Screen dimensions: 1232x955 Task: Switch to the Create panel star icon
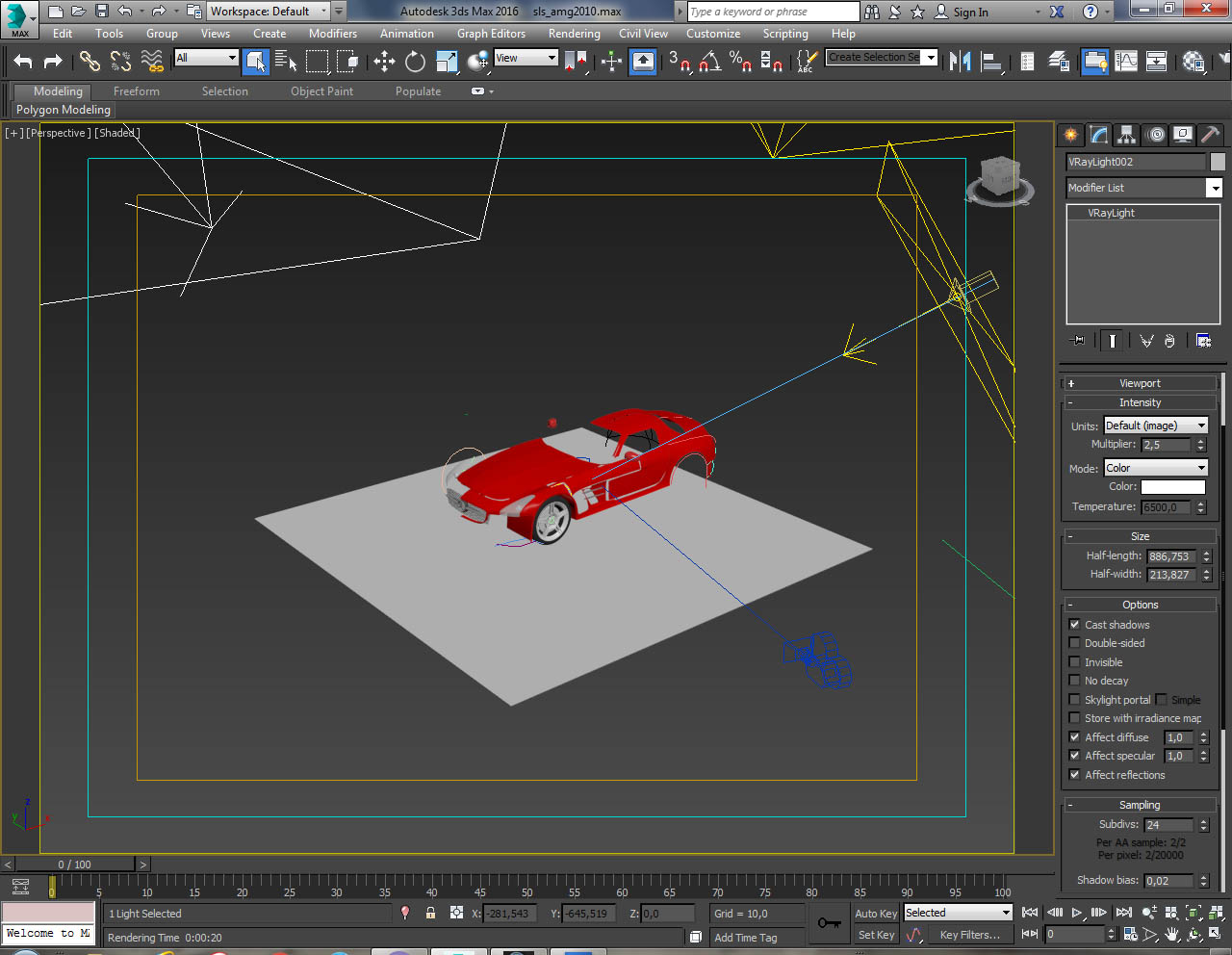pyautogui.click(x=1070, y=135)
